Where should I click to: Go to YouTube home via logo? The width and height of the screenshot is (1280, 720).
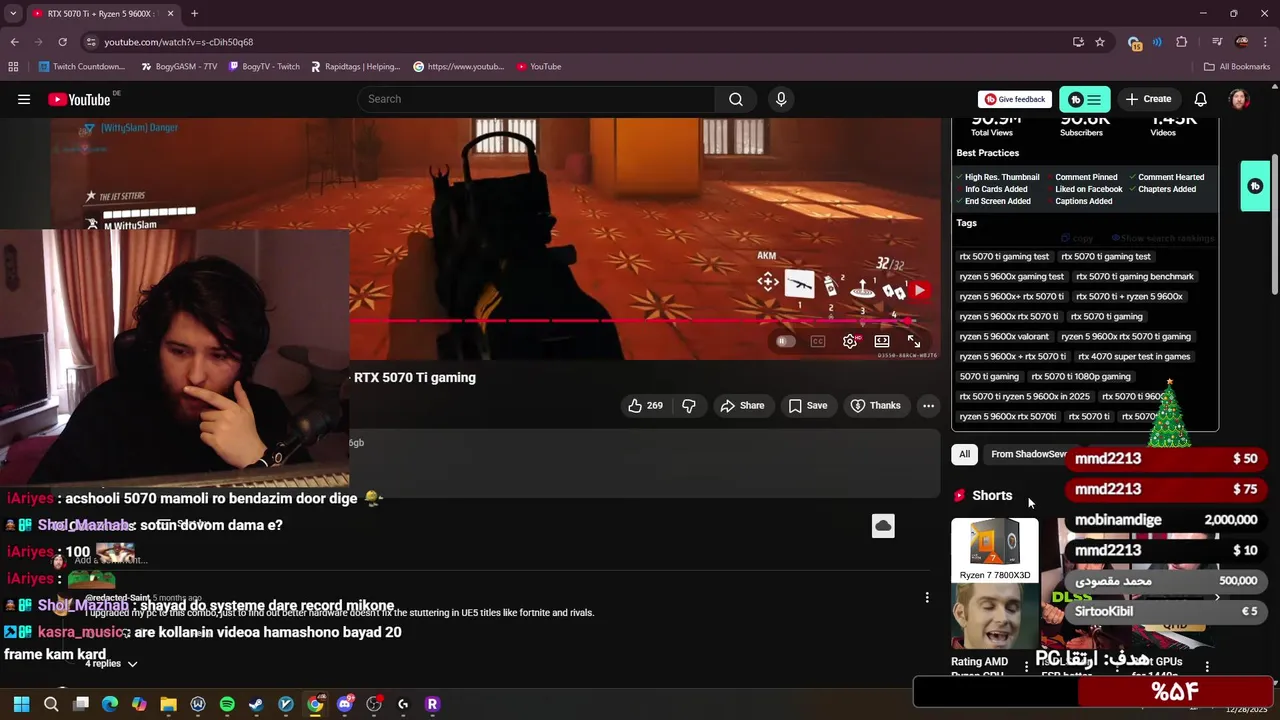[79, 99]
